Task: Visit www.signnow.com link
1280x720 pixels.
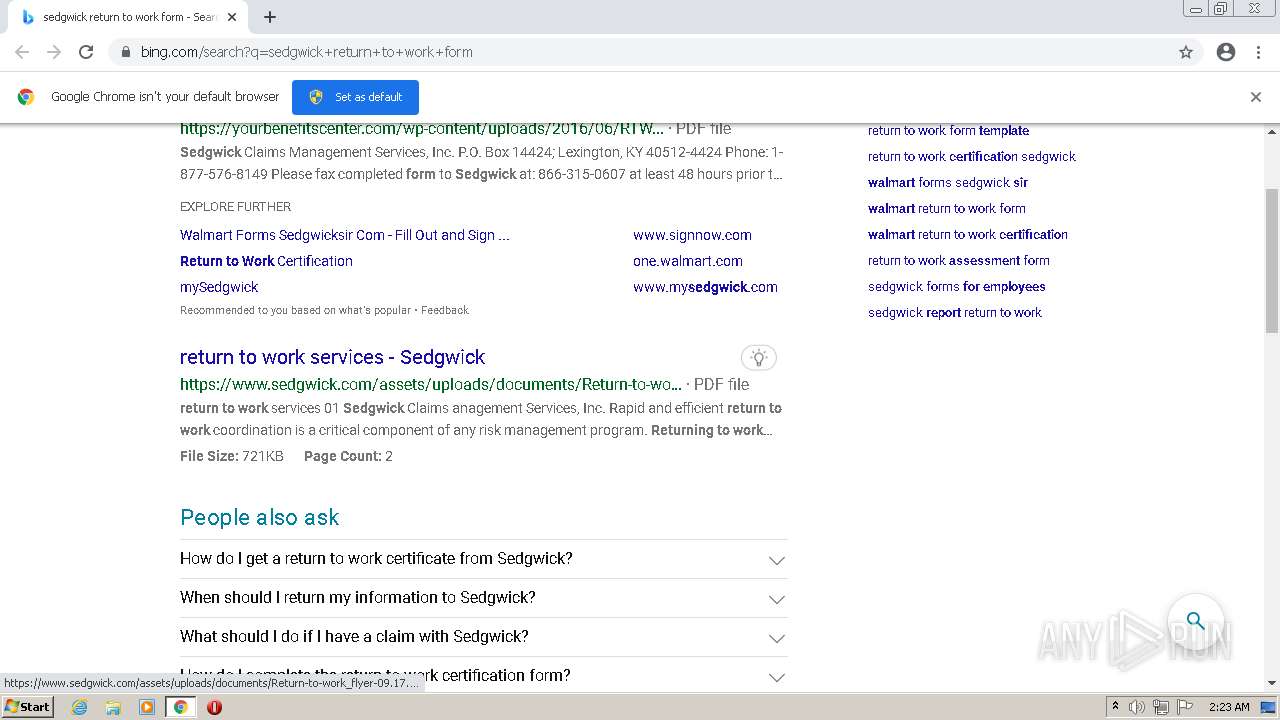Action: [692, 235]
